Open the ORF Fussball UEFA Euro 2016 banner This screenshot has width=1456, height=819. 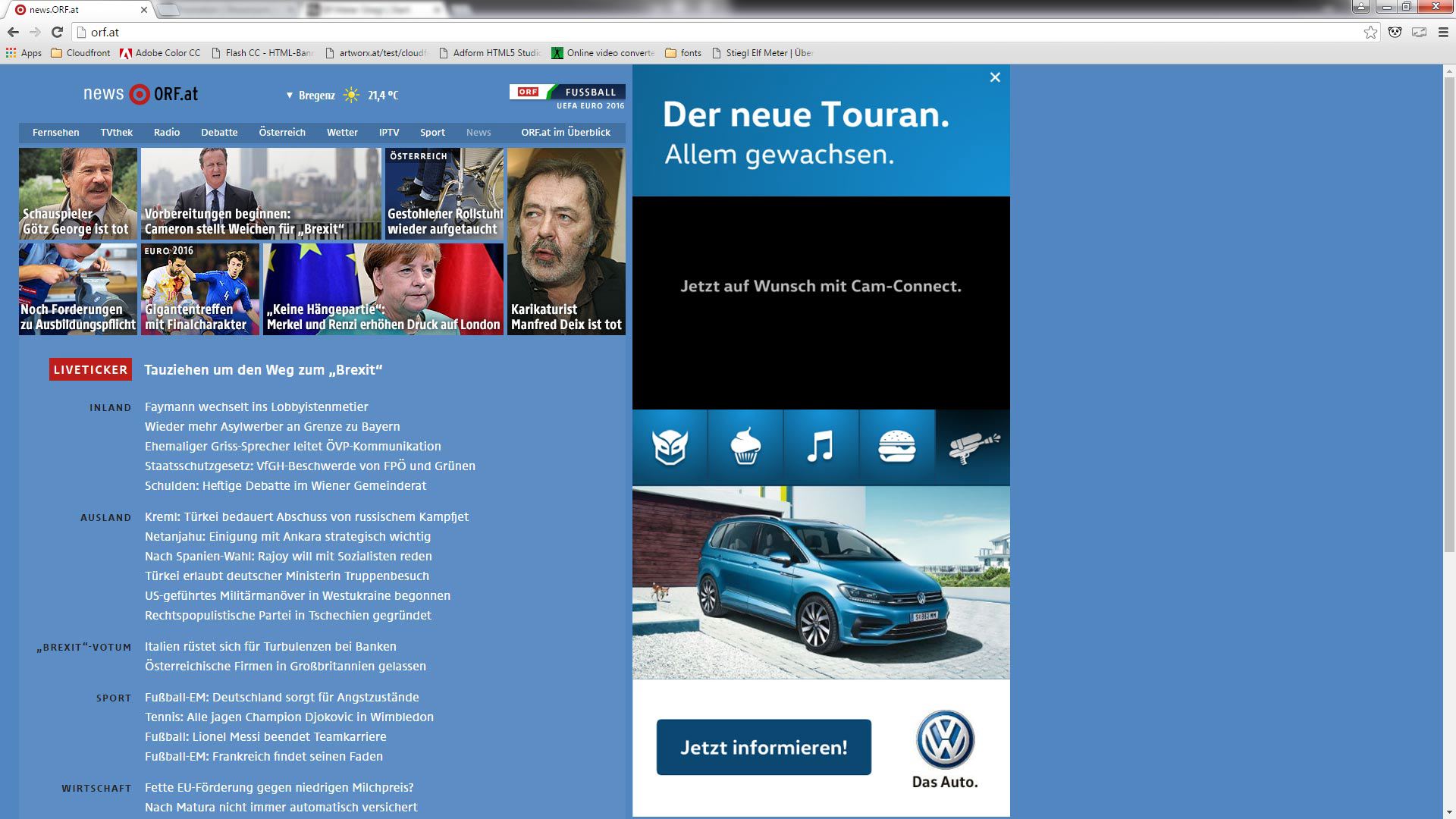[x=567, y=97]
